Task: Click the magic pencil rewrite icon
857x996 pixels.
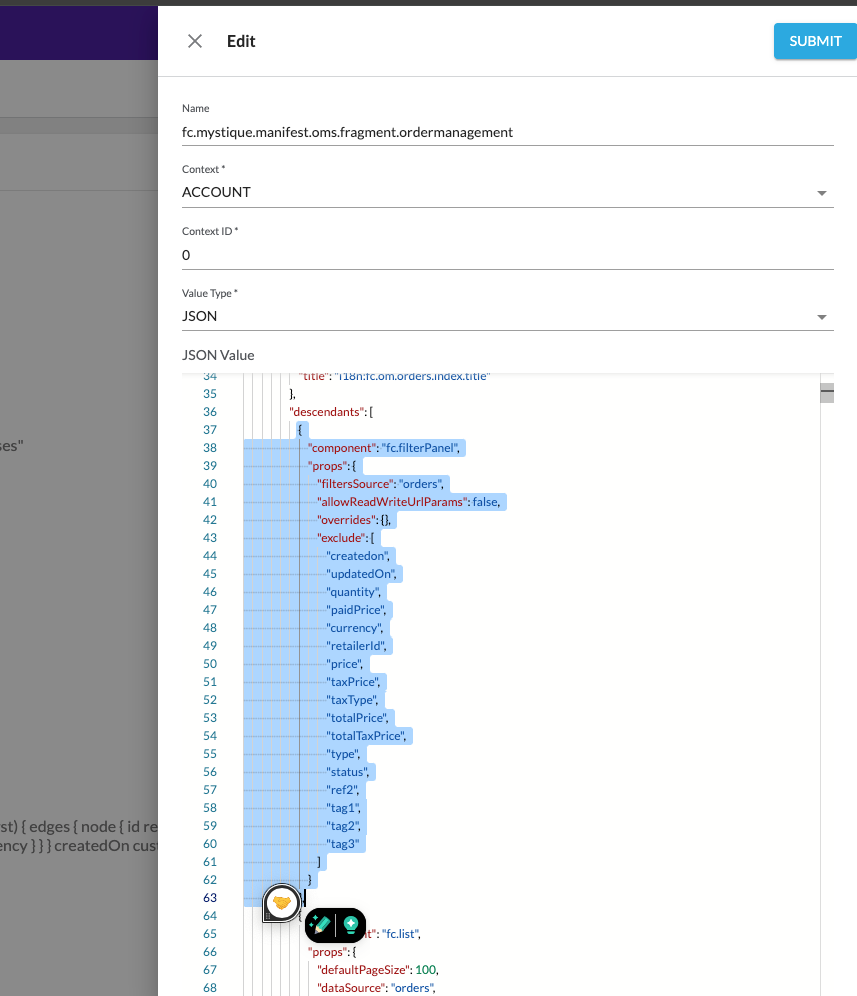Action: (320, 925)
